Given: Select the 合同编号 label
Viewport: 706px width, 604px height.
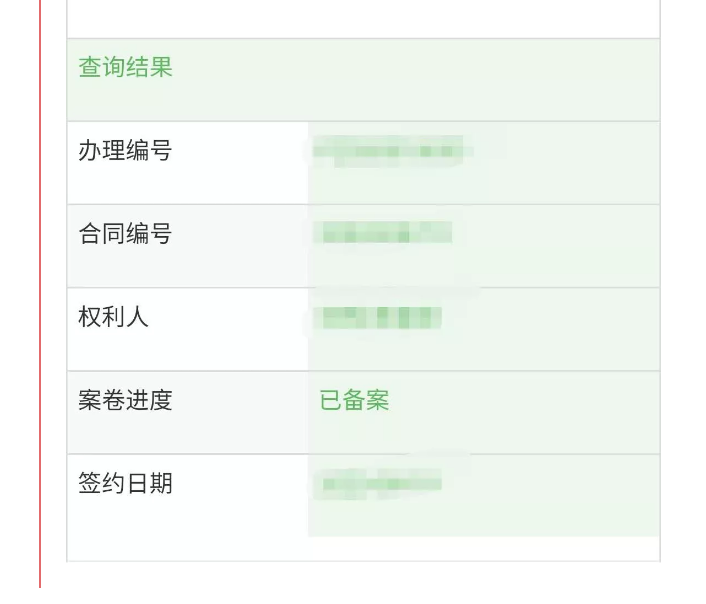Looking at the screenshot, I should (125, 233).
